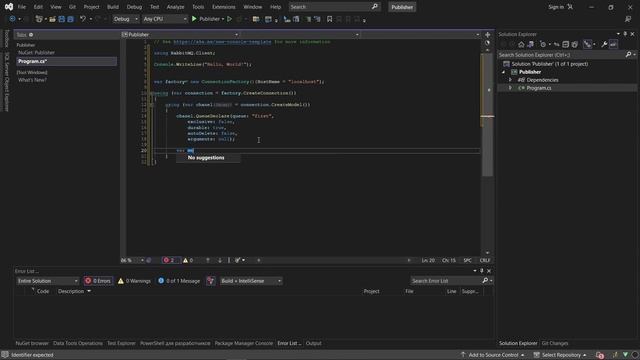The width and height of the screenshot is (640, 360).
Task: Toggle the 0 Errors filter button
Action: coord(98,281)
